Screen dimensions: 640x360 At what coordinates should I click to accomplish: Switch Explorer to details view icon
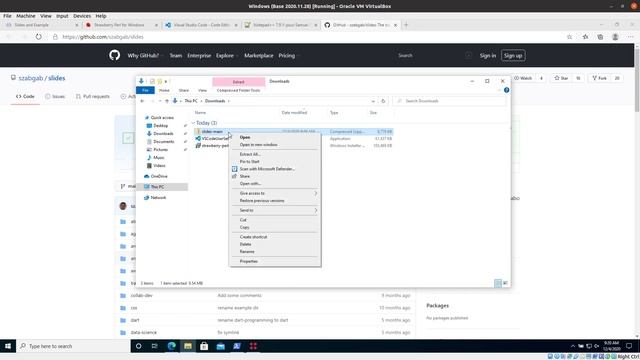(x=498, y=283)
